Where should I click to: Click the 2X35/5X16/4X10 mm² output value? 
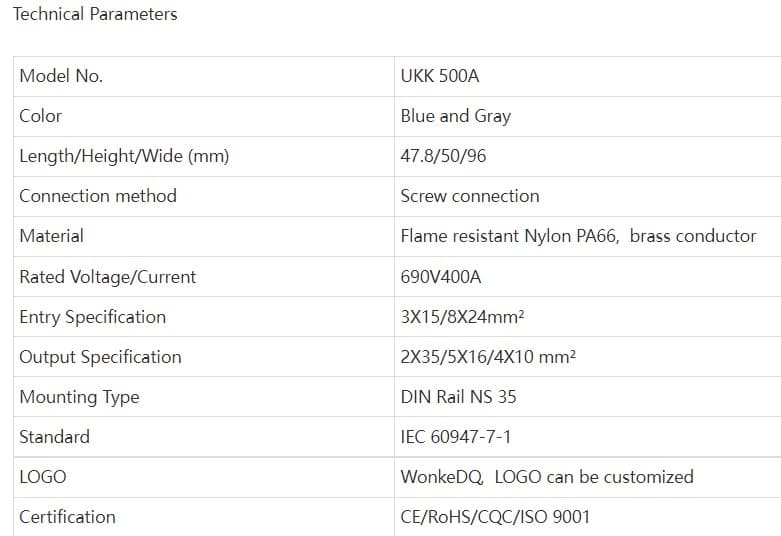tap(488, 357)
